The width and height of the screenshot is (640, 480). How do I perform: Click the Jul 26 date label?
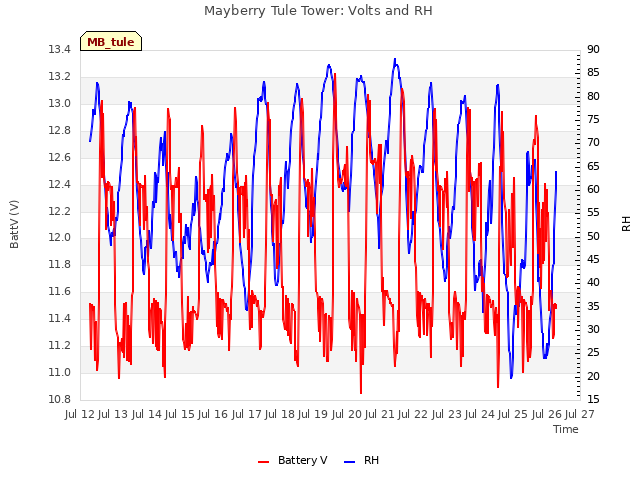(547, 415)
